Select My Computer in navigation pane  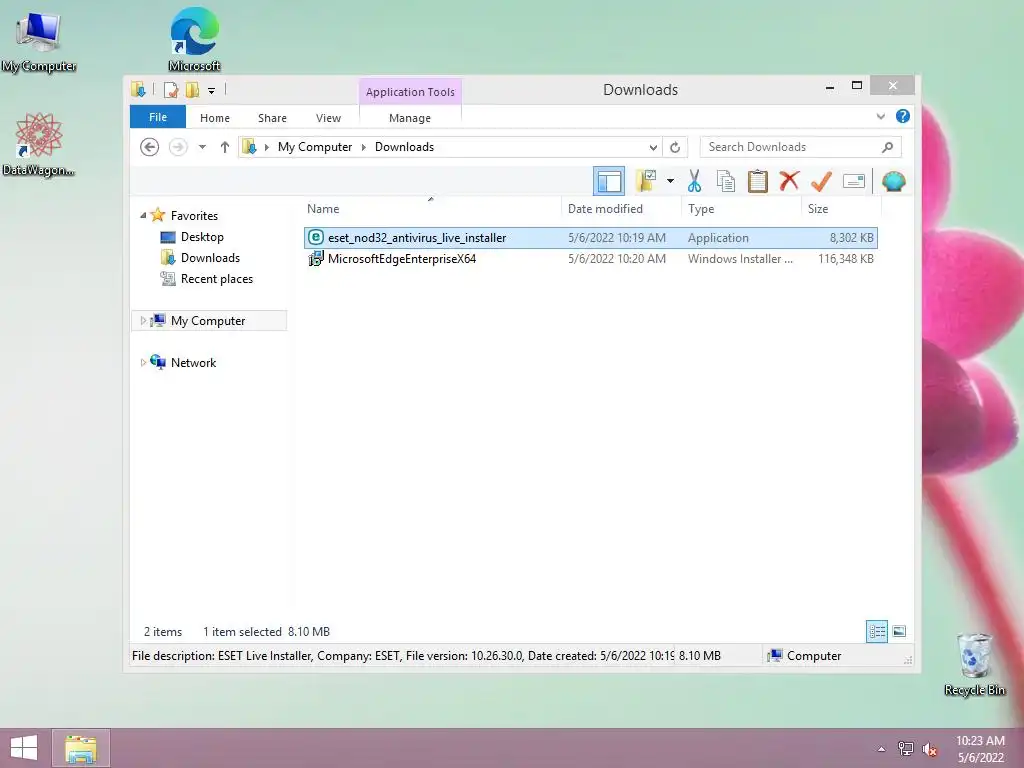click(208, 321)
